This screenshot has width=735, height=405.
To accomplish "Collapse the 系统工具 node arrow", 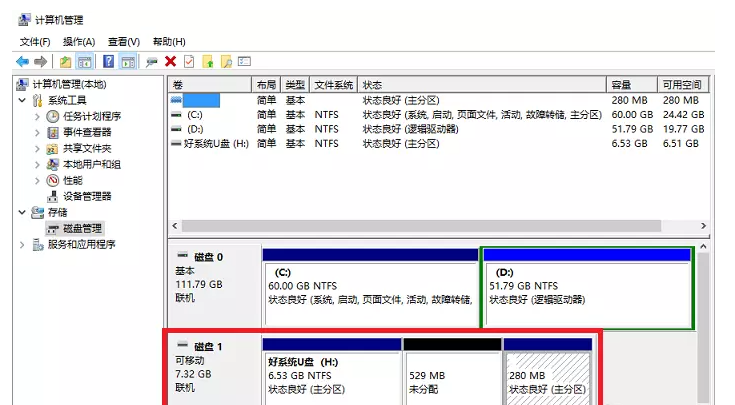I will [22, 100].
